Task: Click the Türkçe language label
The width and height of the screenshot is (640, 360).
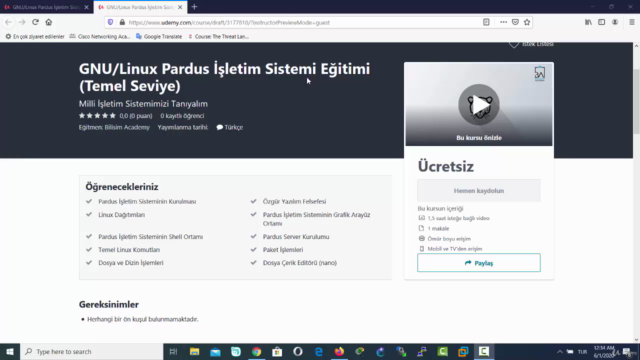Action: pyautogui.click(x=229, y=127)
